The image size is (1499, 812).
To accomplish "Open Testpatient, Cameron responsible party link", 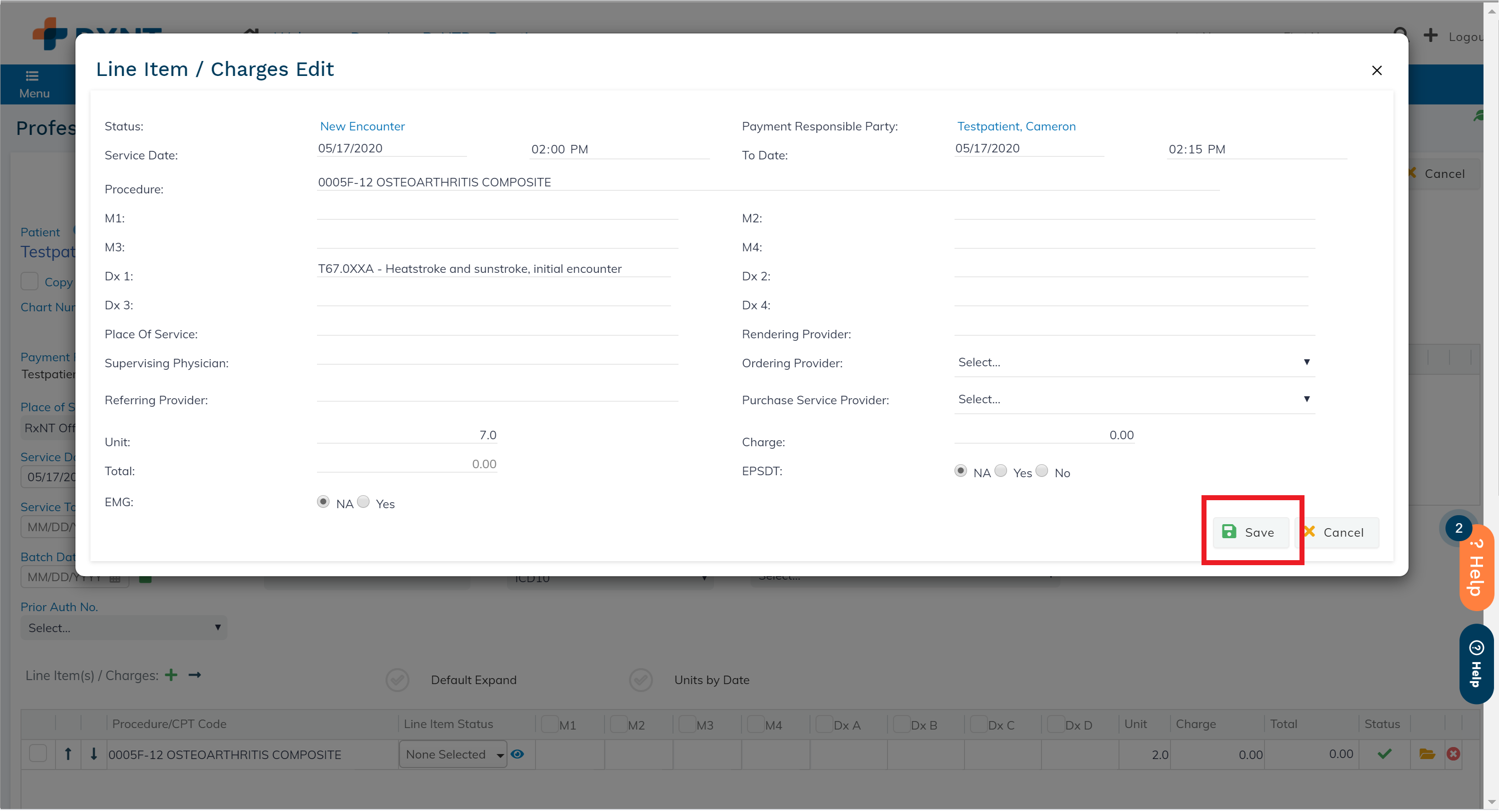I will click(1016, 126).
